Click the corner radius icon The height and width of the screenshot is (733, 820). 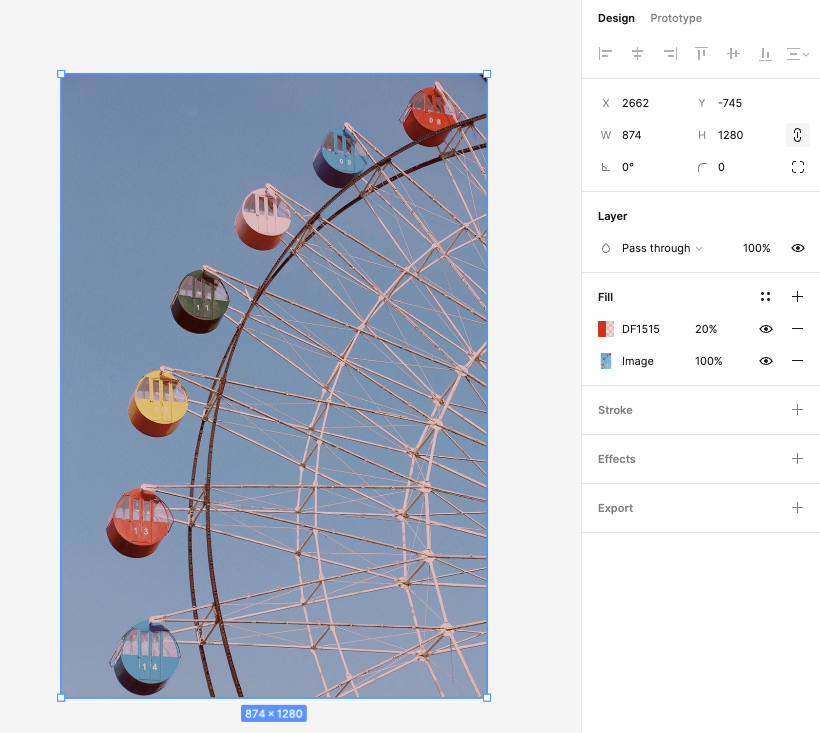click(x=702, y=167)
